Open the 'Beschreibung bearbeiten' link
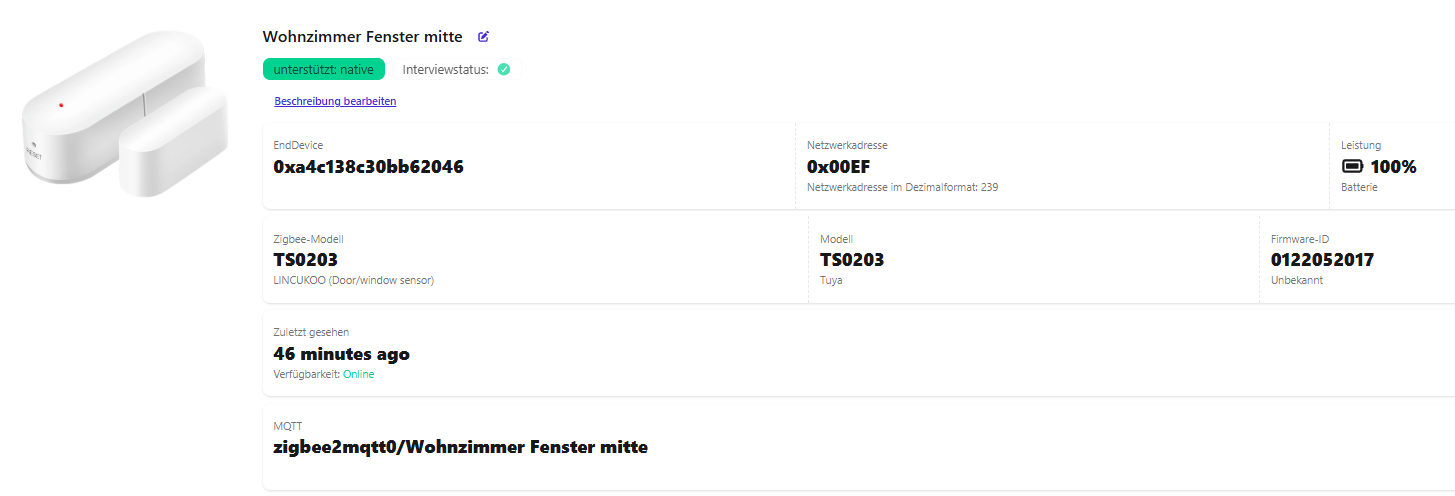Screen dimensions: 1455x496 (x=335, y=101)
